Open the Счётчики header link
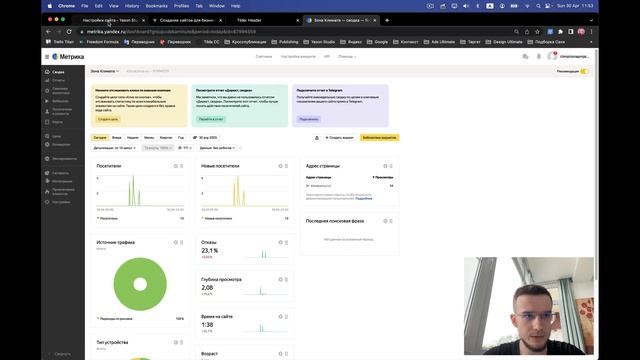Viewport: 640px width, 360px height. tap(264, 57)
